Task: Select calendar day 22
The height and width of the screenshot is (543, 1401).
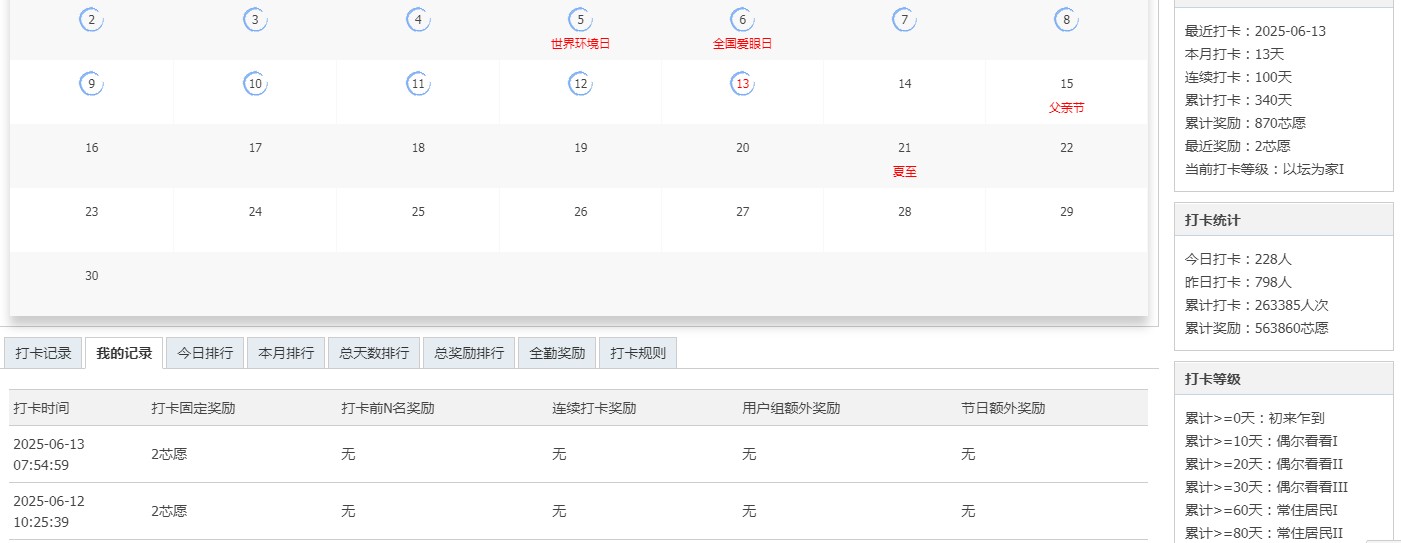Action: pyautogui.click(x=1067, y=148)
